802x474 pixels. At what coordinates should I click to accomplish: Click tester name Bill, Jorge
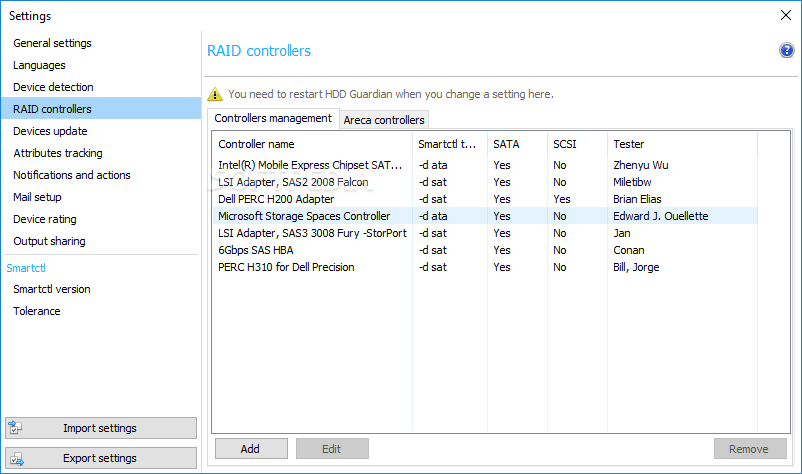click(636, 267)
